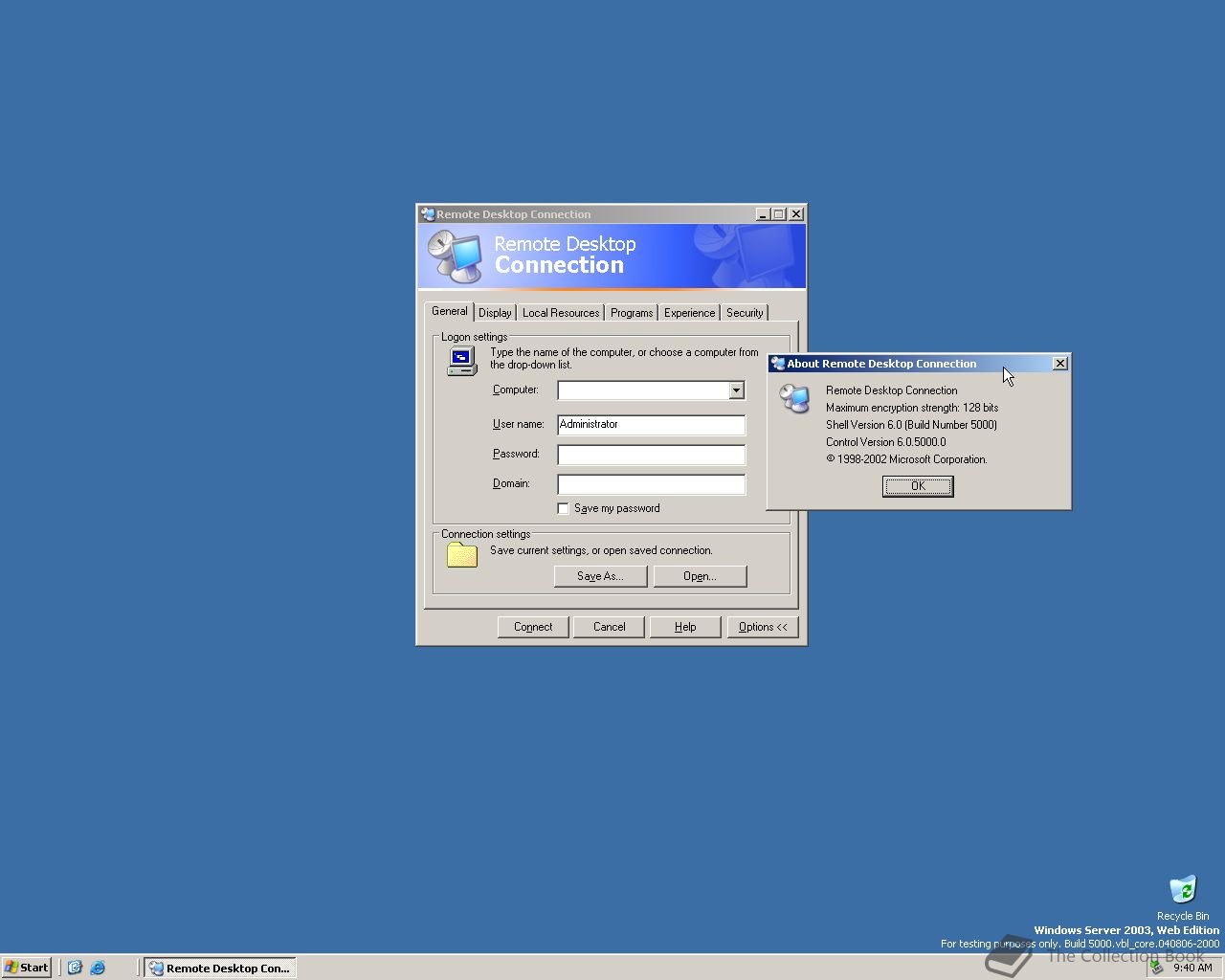Click the Cancel button
The image size is (1225, 980).
[x=609, y=627]
